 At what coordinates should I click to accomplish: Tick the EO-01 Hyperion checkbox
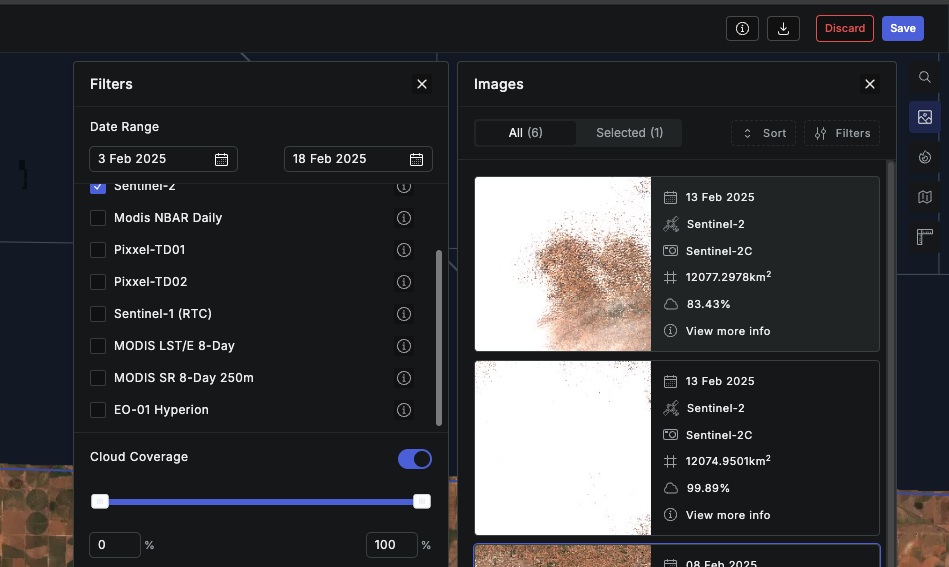(x=97, y=410)
